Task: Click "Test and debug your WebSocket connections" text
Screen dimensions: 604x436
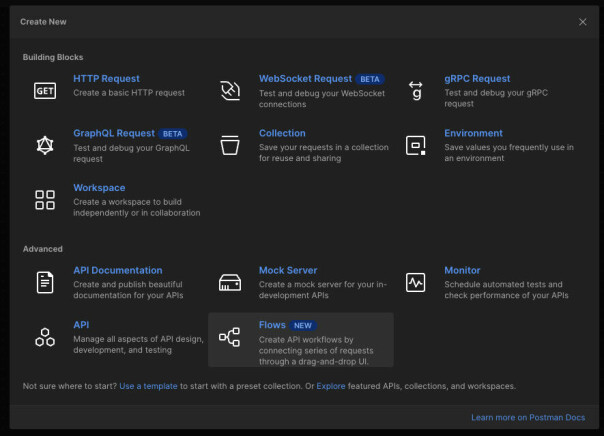Action: pos(322,99)
